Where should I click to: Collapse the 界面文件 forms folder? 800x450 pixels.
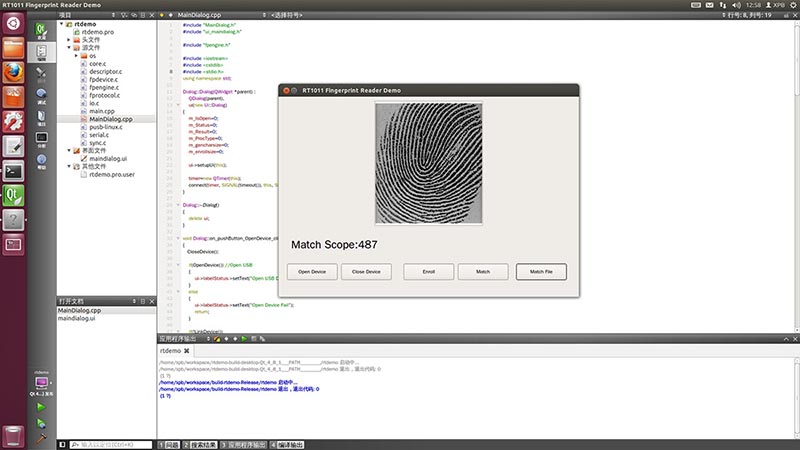[69, 151]
